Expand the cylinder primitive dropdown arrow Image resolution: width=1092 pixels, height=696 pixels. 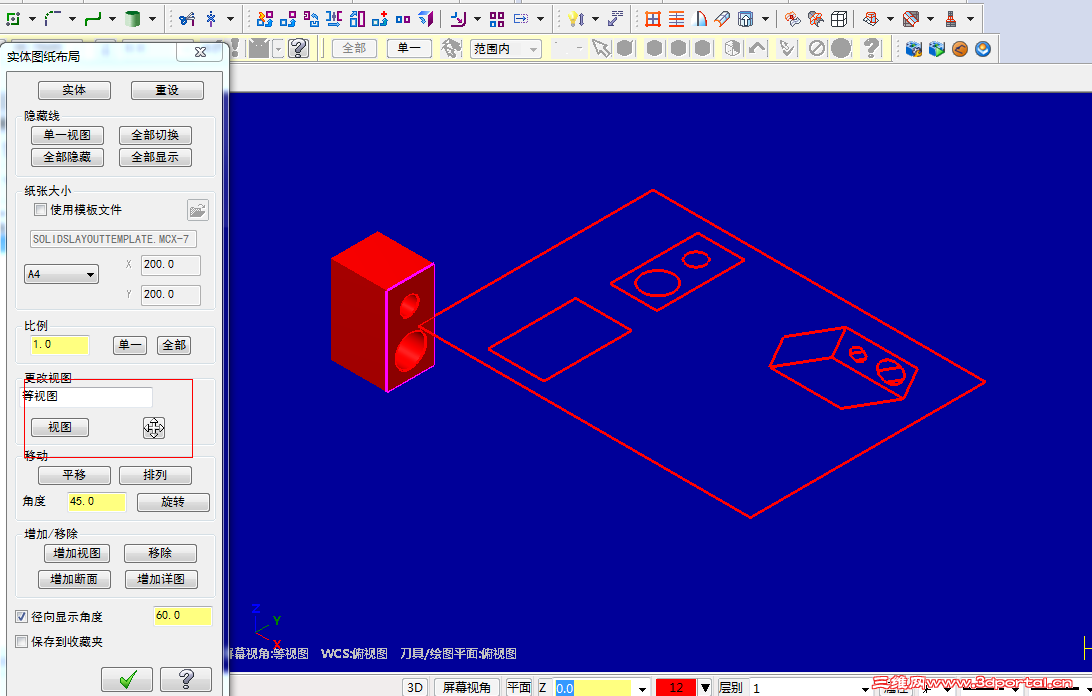coord(153,19)
